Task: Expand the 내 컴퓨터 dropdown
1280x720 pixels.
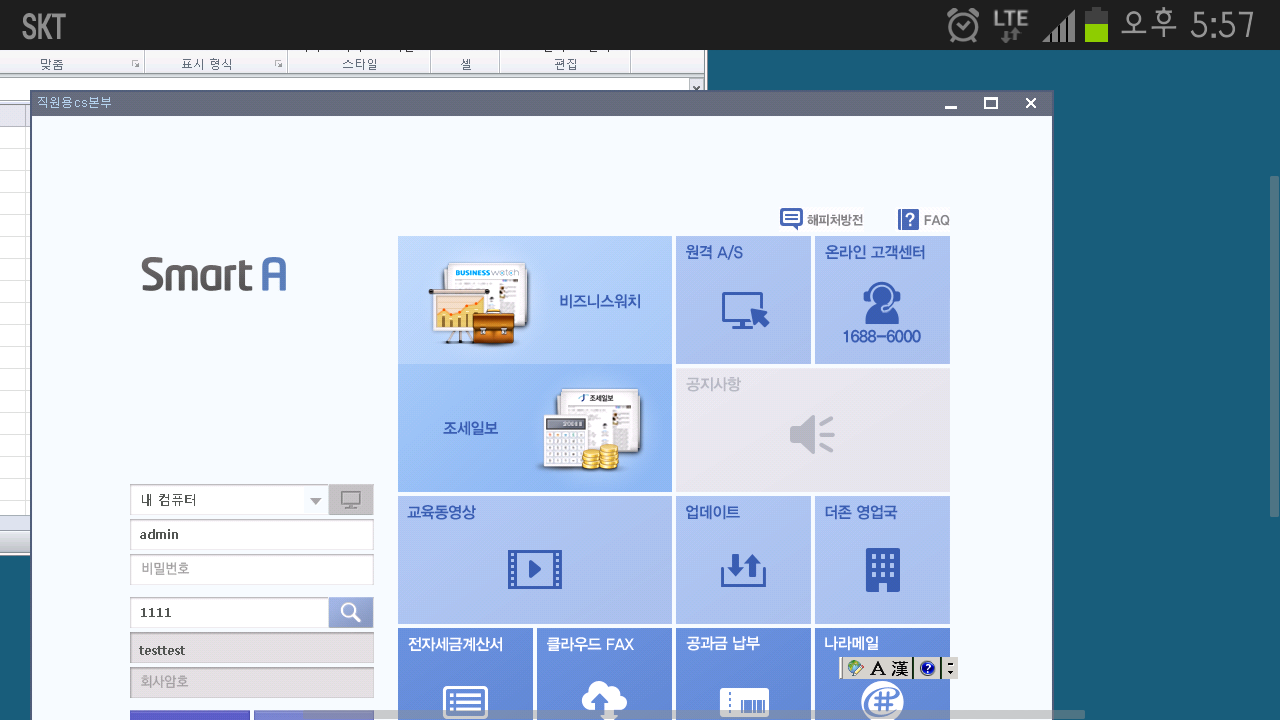Action: point(316,500)
